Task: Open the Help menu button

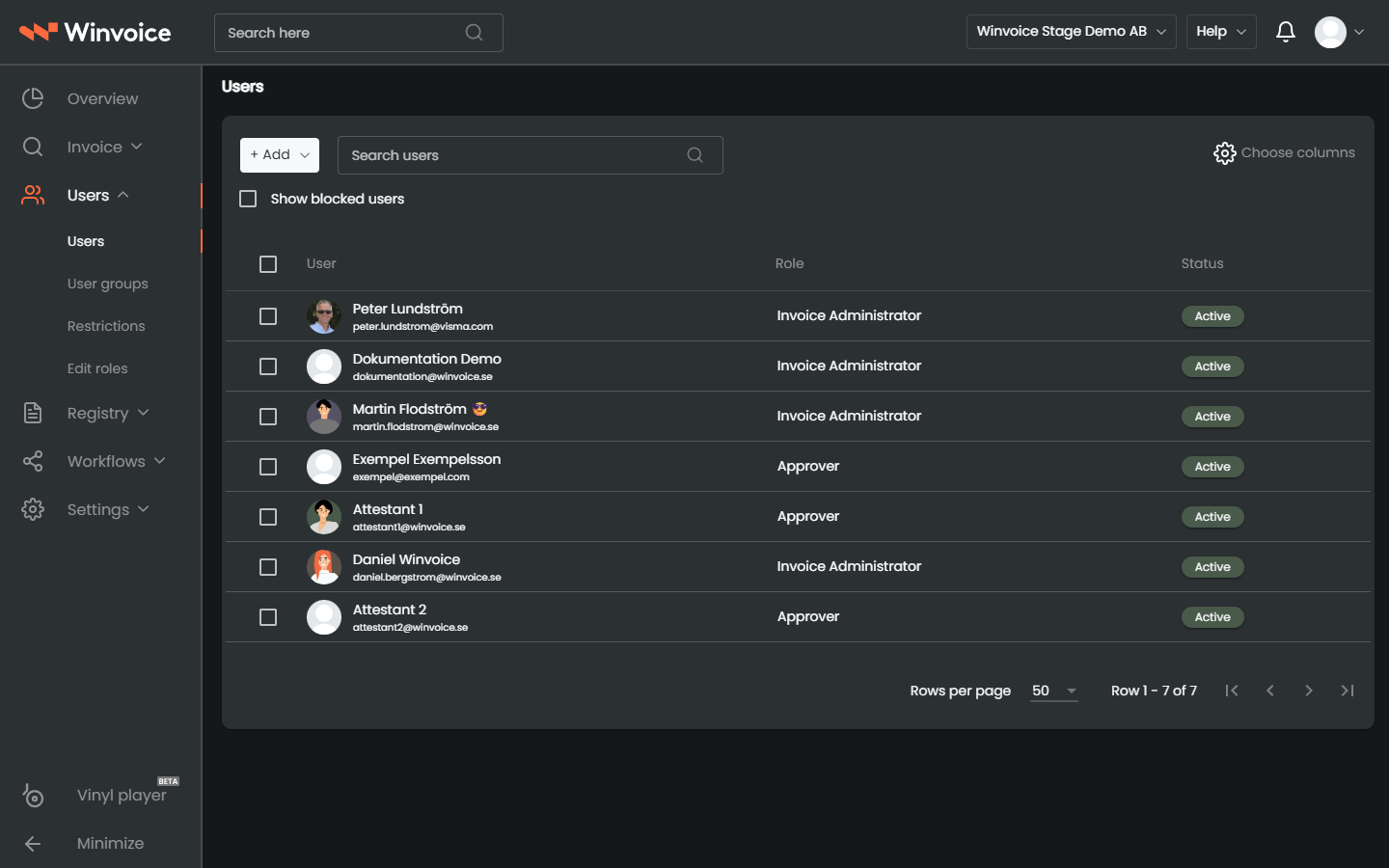Action: point(1221,32)
